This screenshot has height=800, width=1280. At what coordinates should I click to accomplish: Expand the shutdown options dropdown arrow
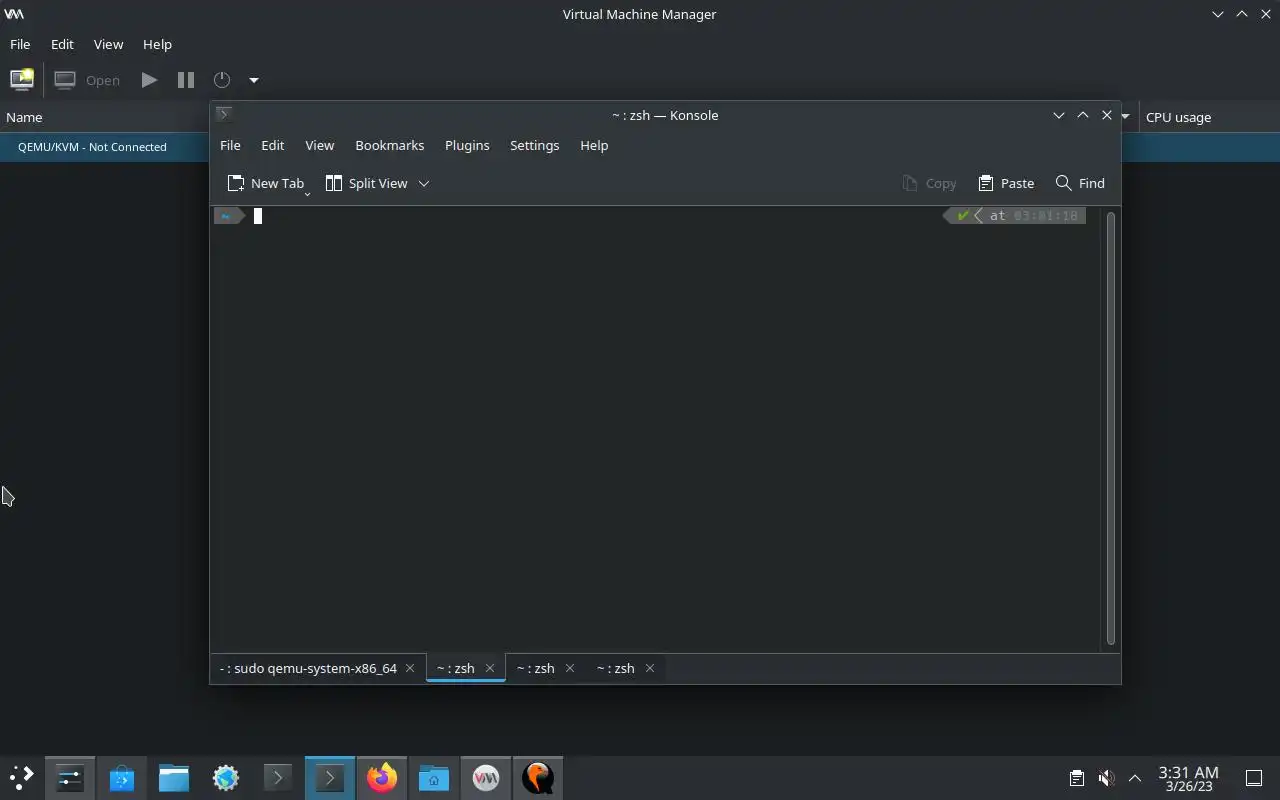[x=254, y=80]
